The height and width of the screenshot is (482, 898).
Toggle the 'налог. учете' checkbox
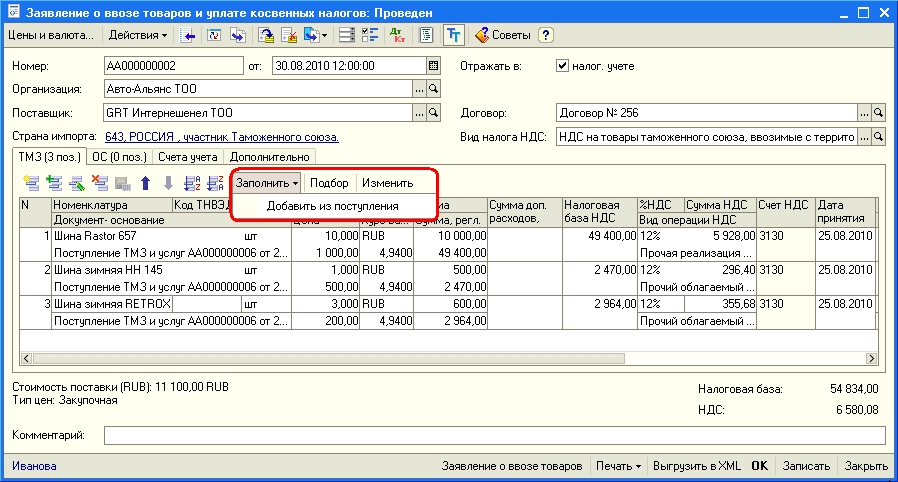[562, 66]
